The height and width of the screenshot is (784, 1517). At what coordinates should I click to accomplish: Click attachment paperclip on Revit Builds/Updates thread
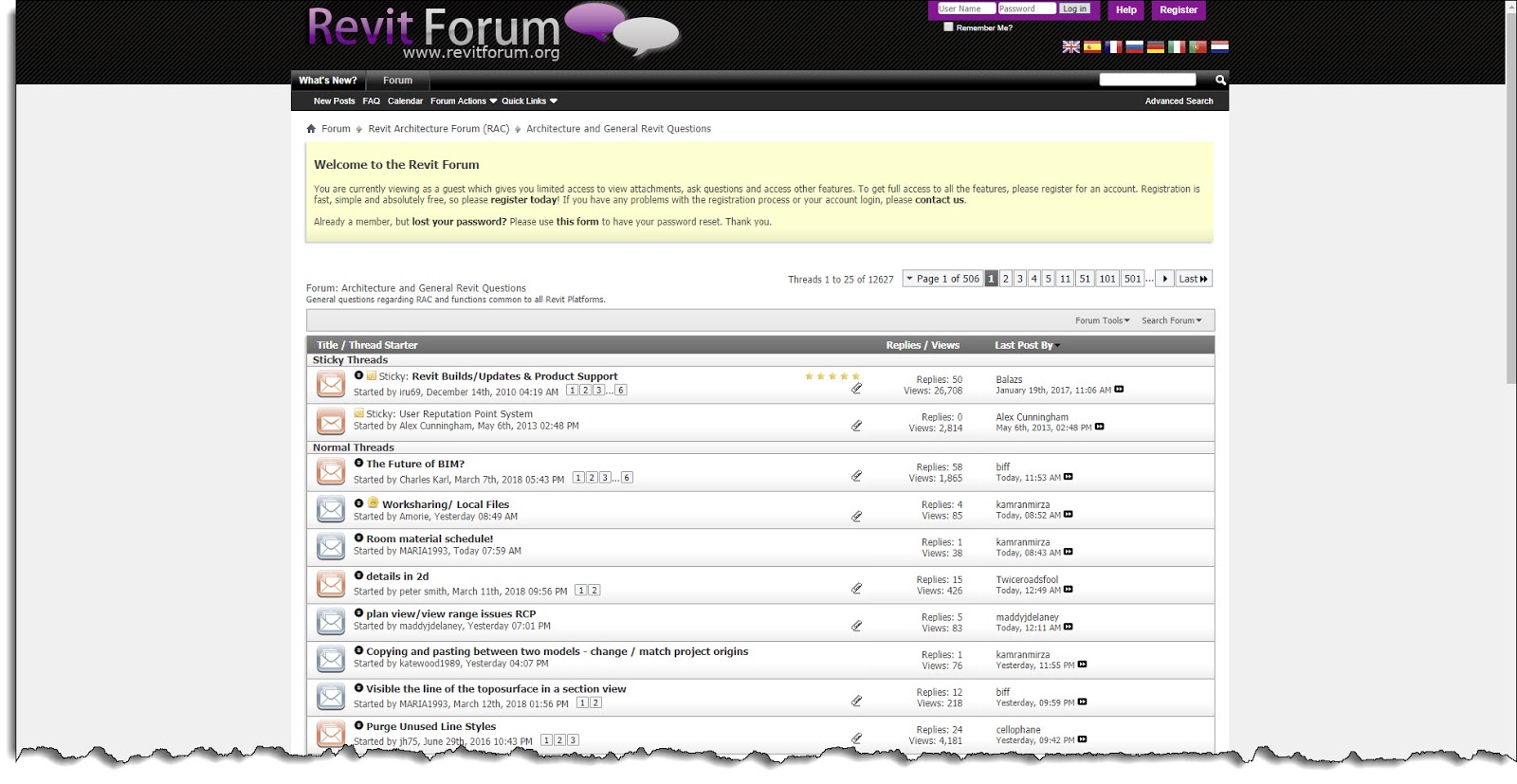click(x=856, y=388)
